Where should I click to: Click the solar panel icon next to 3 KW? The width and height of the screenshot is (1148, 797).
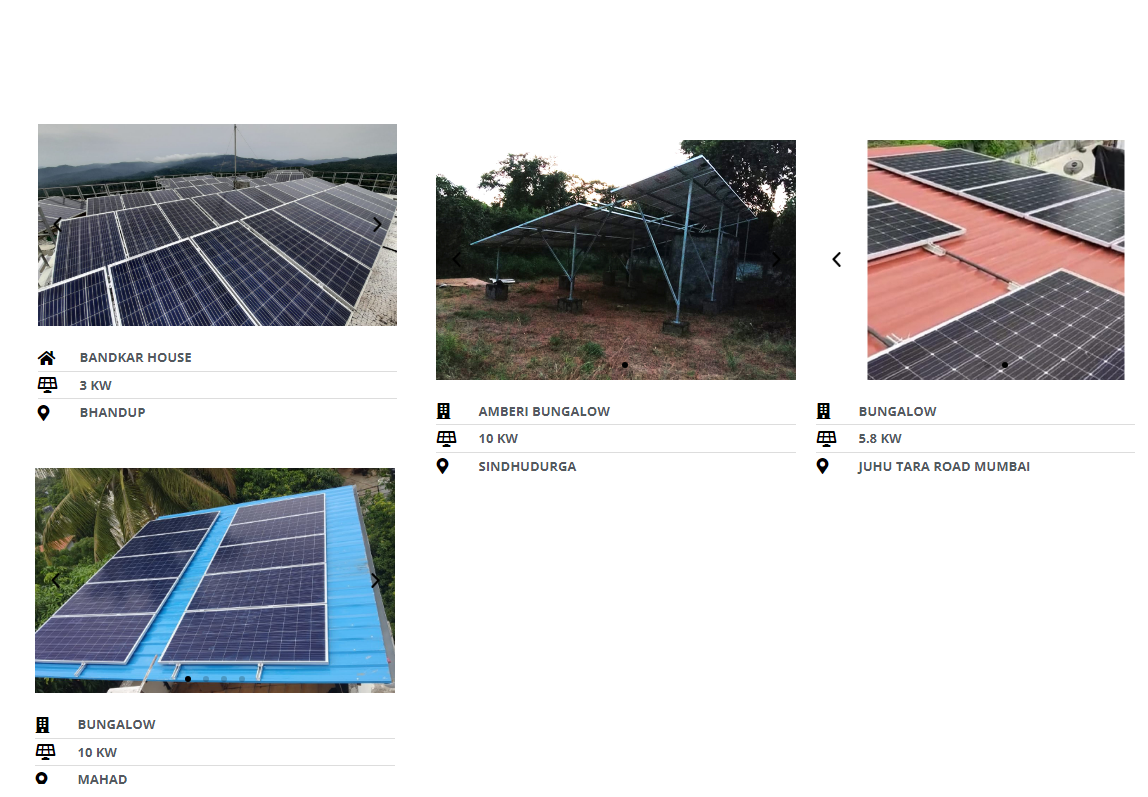(x=47, y=385)
